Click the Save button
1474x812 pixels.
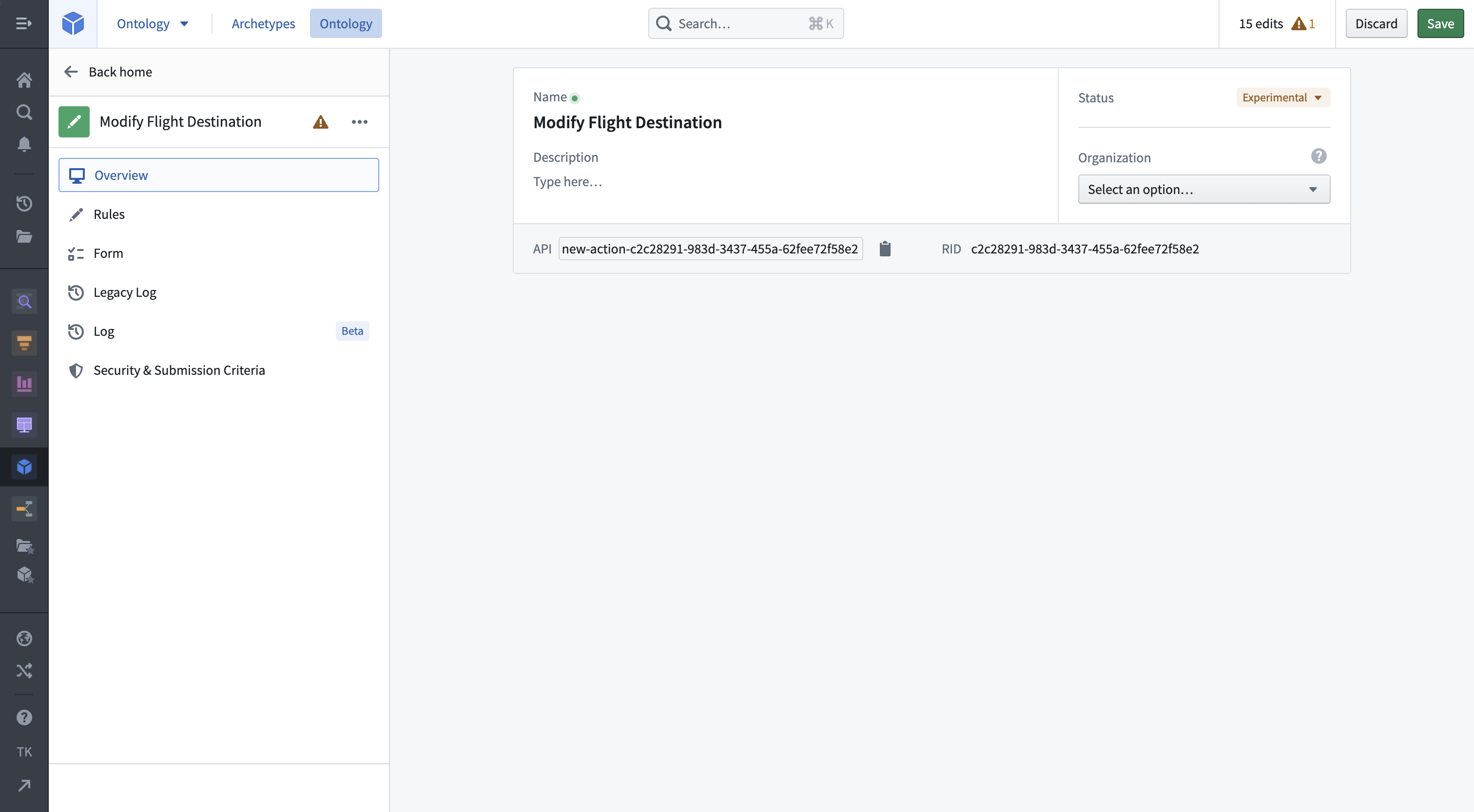(1440, 23)
